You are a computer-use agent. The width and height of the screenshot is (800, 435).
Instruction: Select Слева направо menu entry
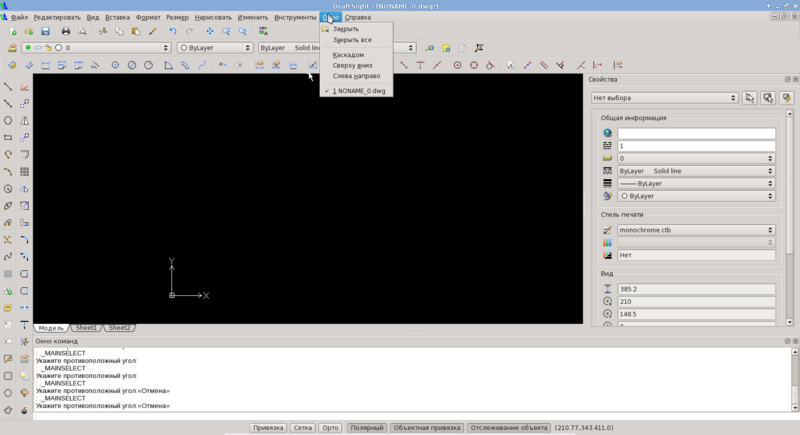click(x=356, y=76)
